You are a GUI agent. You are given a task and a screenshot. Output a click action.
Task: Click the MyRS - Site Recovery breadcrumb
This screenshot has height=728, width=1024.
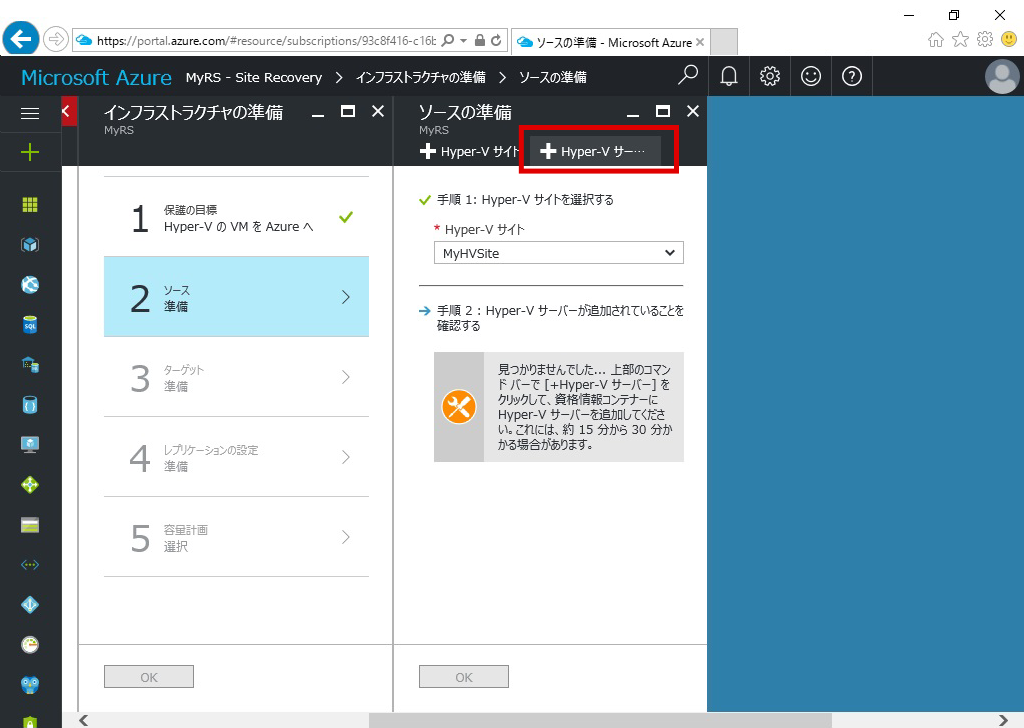point(253,78)
